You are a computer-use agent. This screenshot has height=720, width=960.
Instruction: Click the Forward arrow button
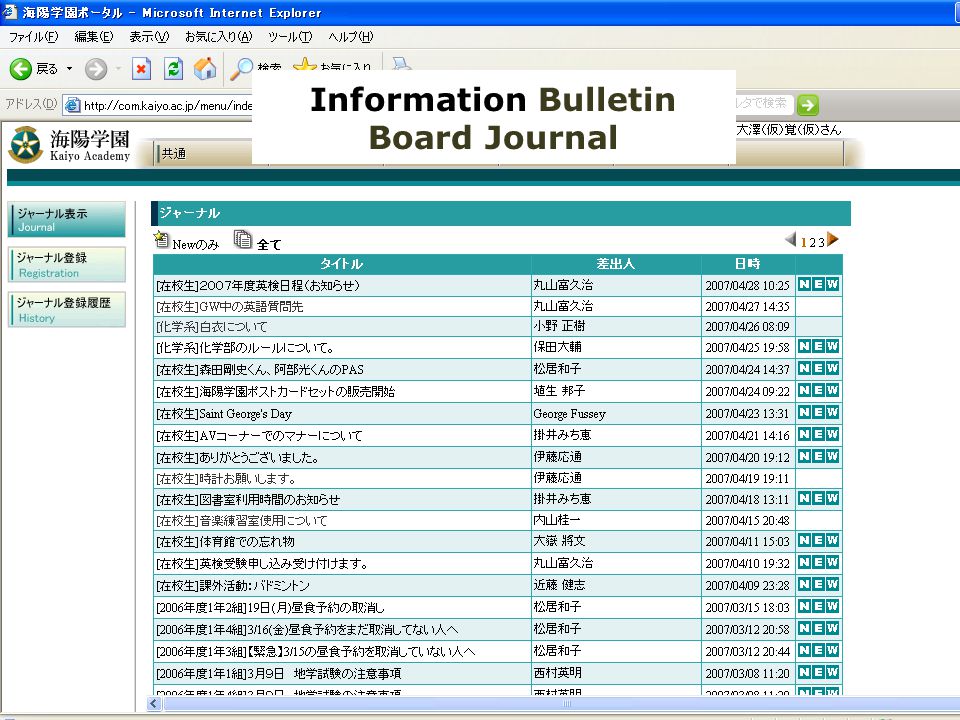96,69
